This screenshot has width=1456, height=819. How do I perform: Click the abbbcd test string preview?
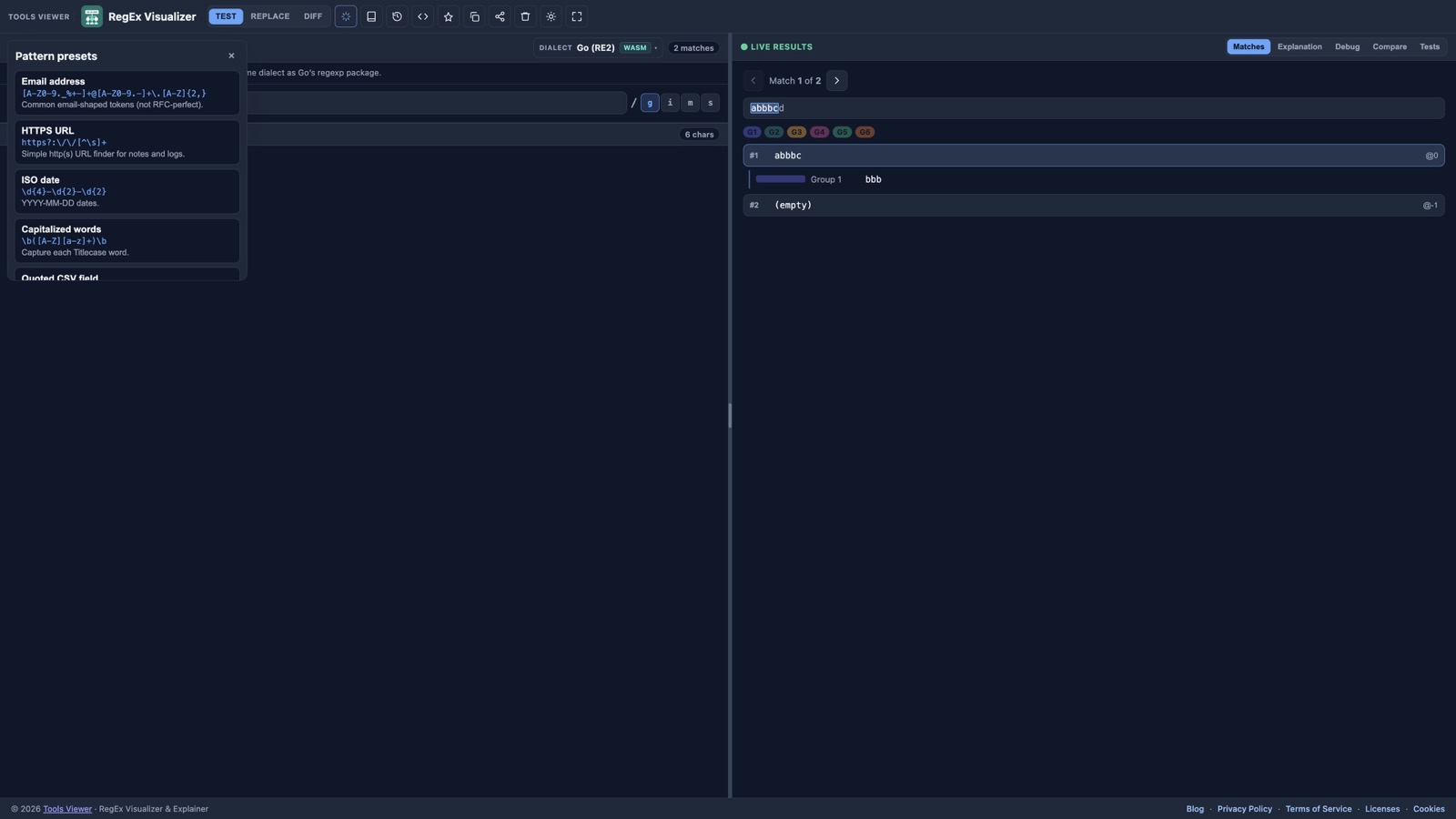coord(1093,108)
